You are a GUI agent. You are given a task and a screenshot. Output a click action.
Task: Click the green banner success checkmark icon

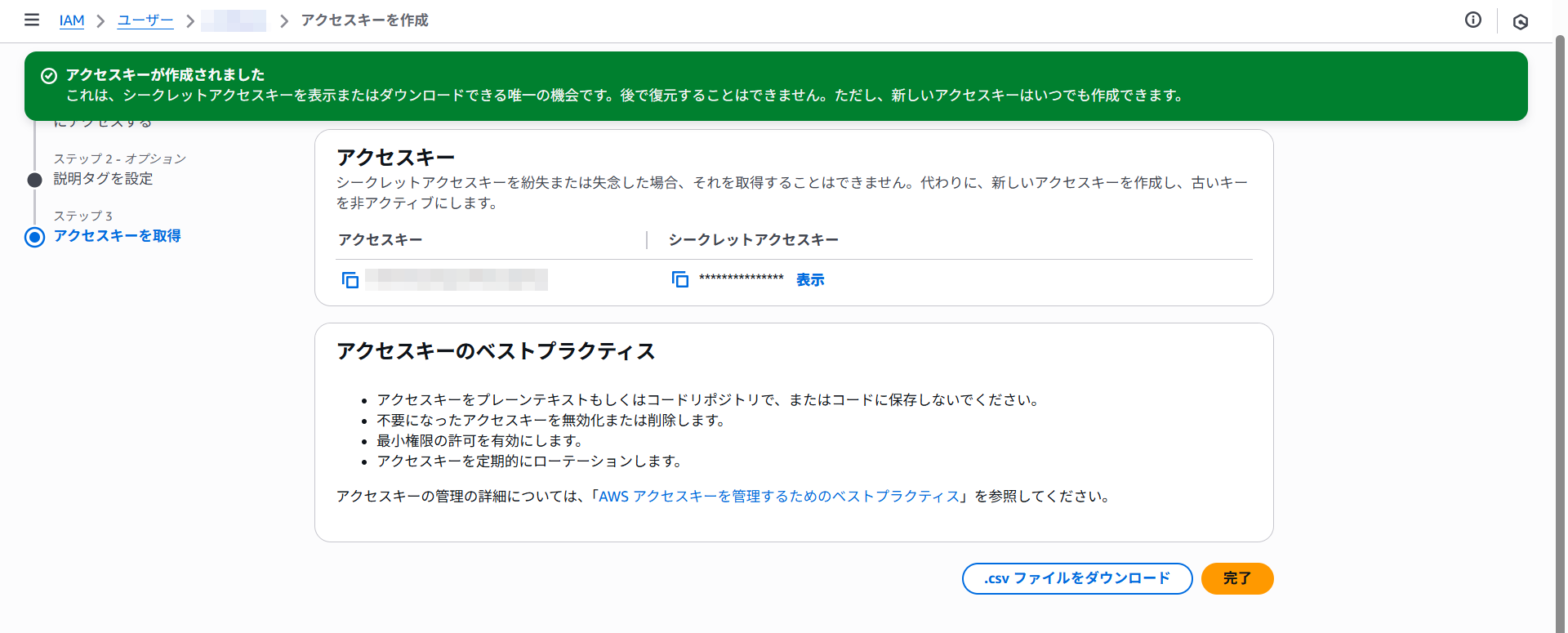(x=49, y=75)
